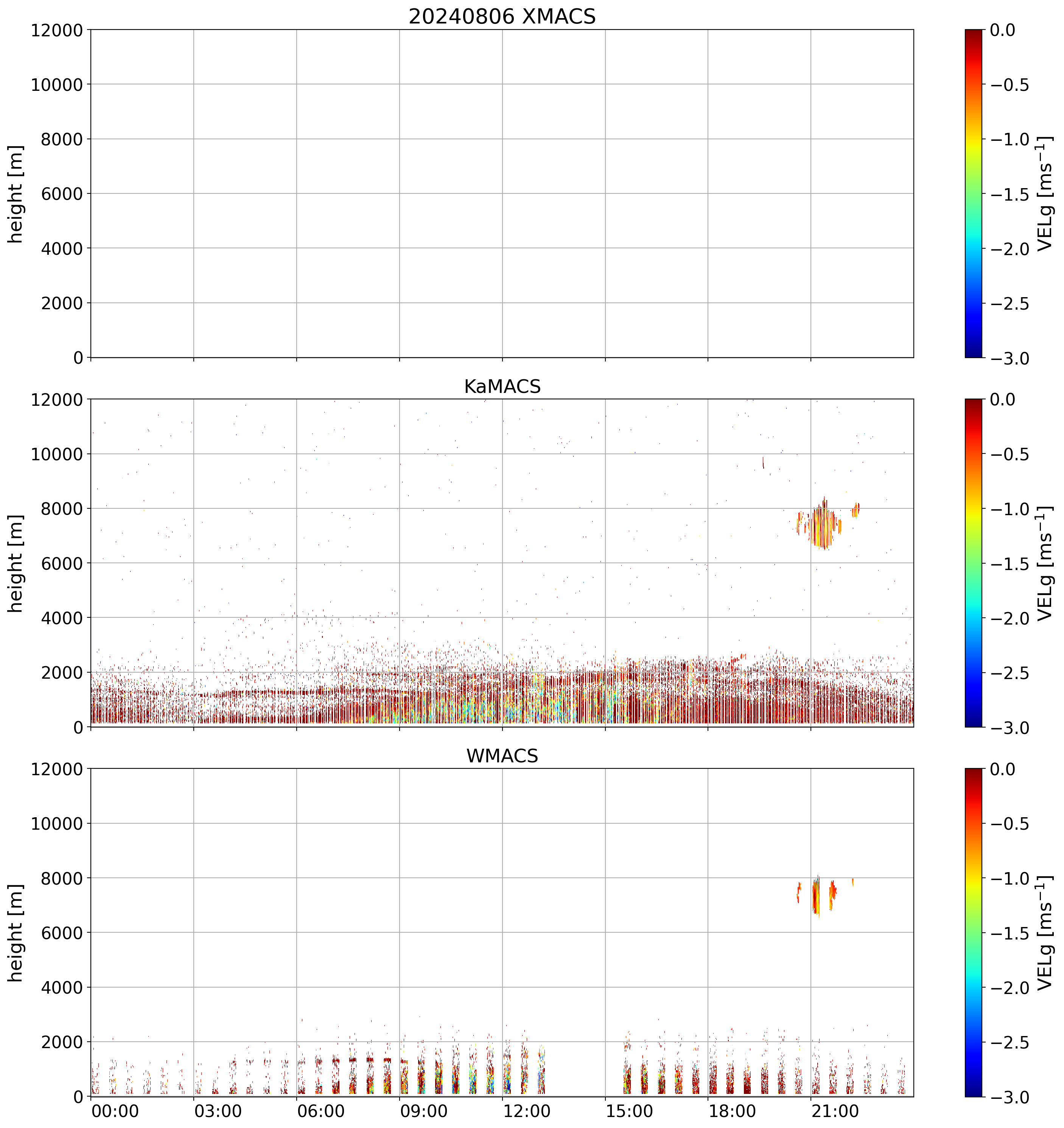Click the 20240806 XMACS plot title
The image size is (1064, 1128).
(502, 16)
